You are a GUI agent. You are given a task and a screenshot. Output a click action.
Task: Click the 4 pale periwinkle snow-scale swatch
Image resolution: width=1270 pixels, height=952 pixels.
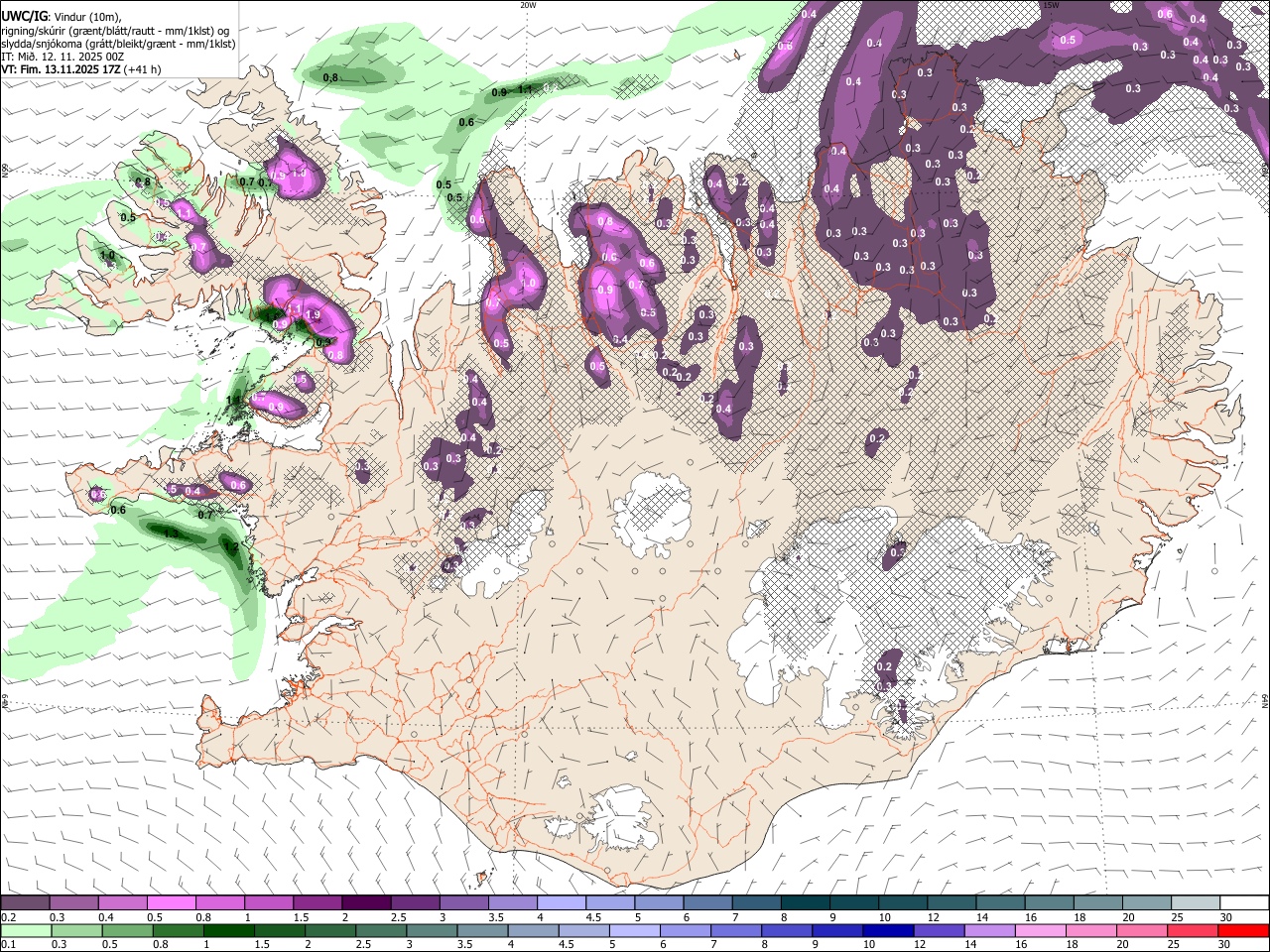pyautogui.click(x=561, y=903)
